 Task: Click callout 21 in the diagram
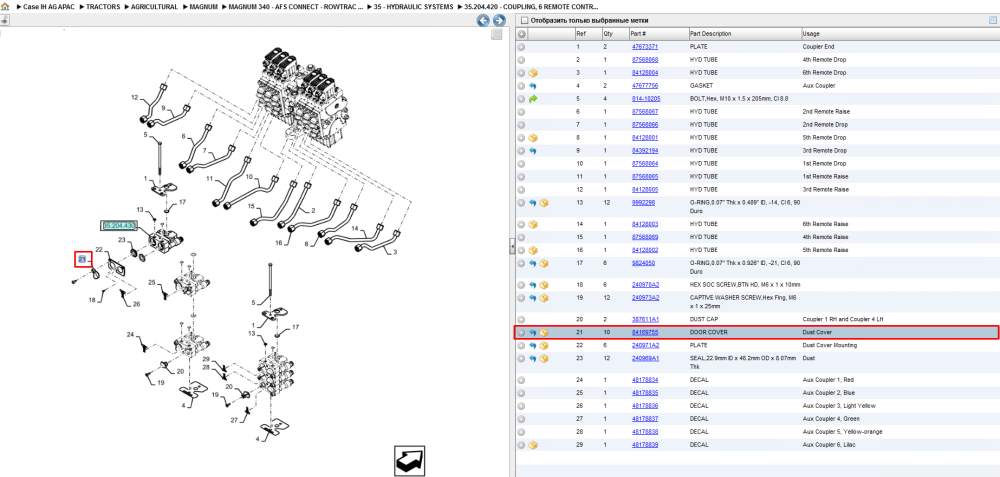[x=82, y=259]
